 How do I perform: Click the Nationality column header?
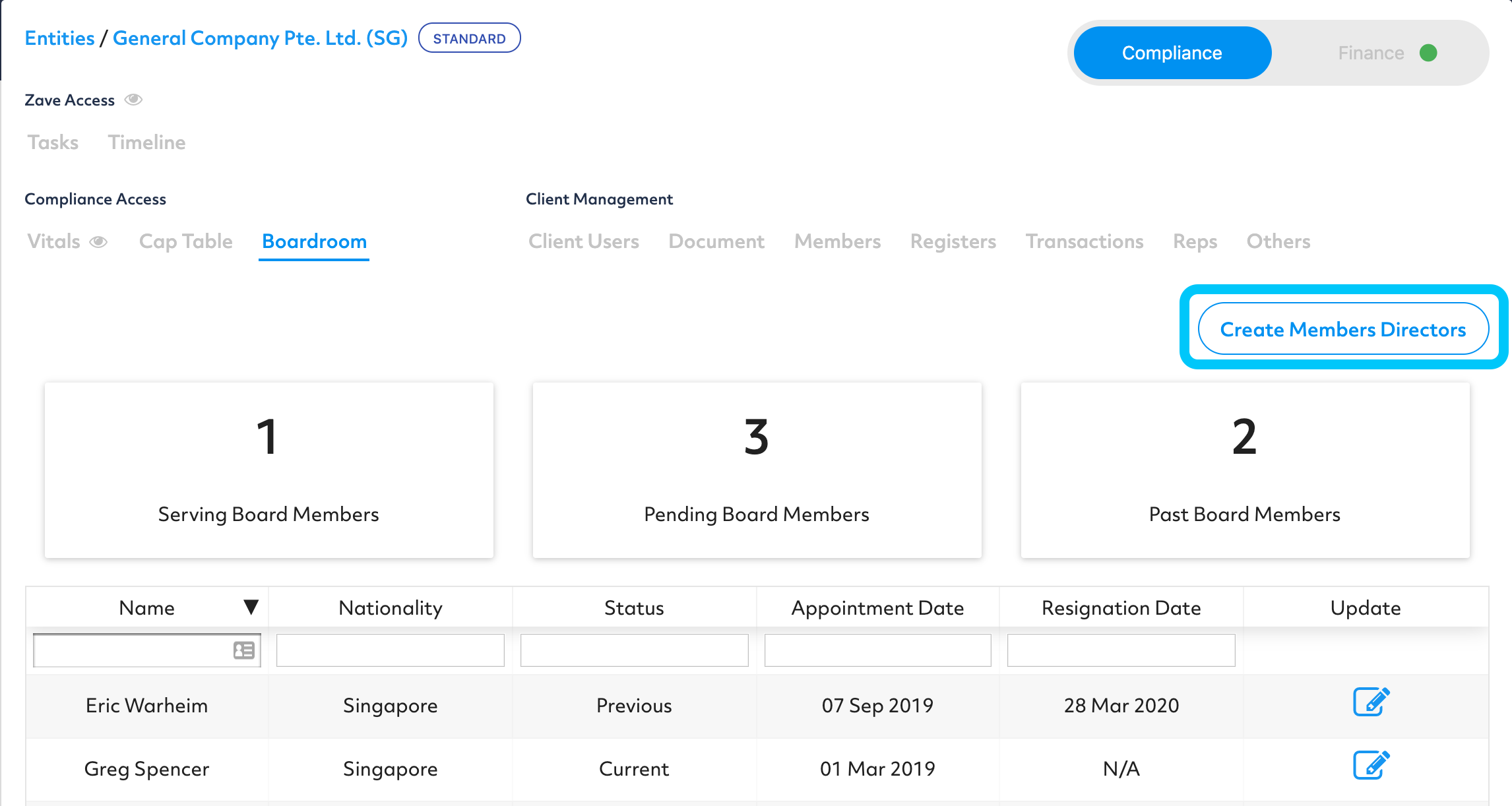pyautogui.click(x=391, y=607)
